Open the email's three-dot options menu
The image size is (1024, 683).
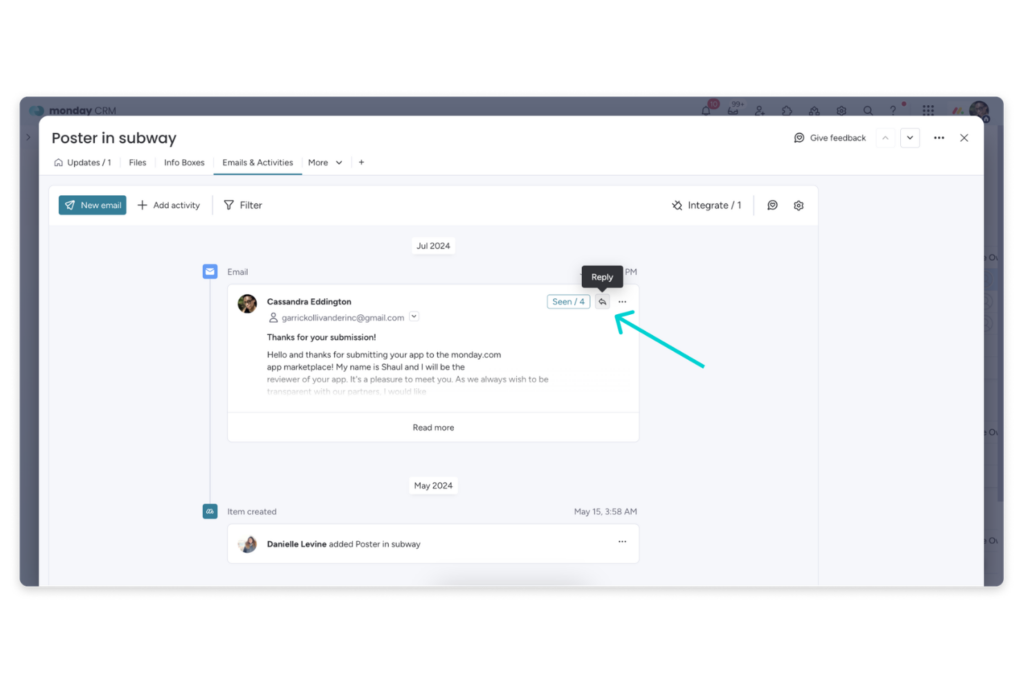(622, 302)
